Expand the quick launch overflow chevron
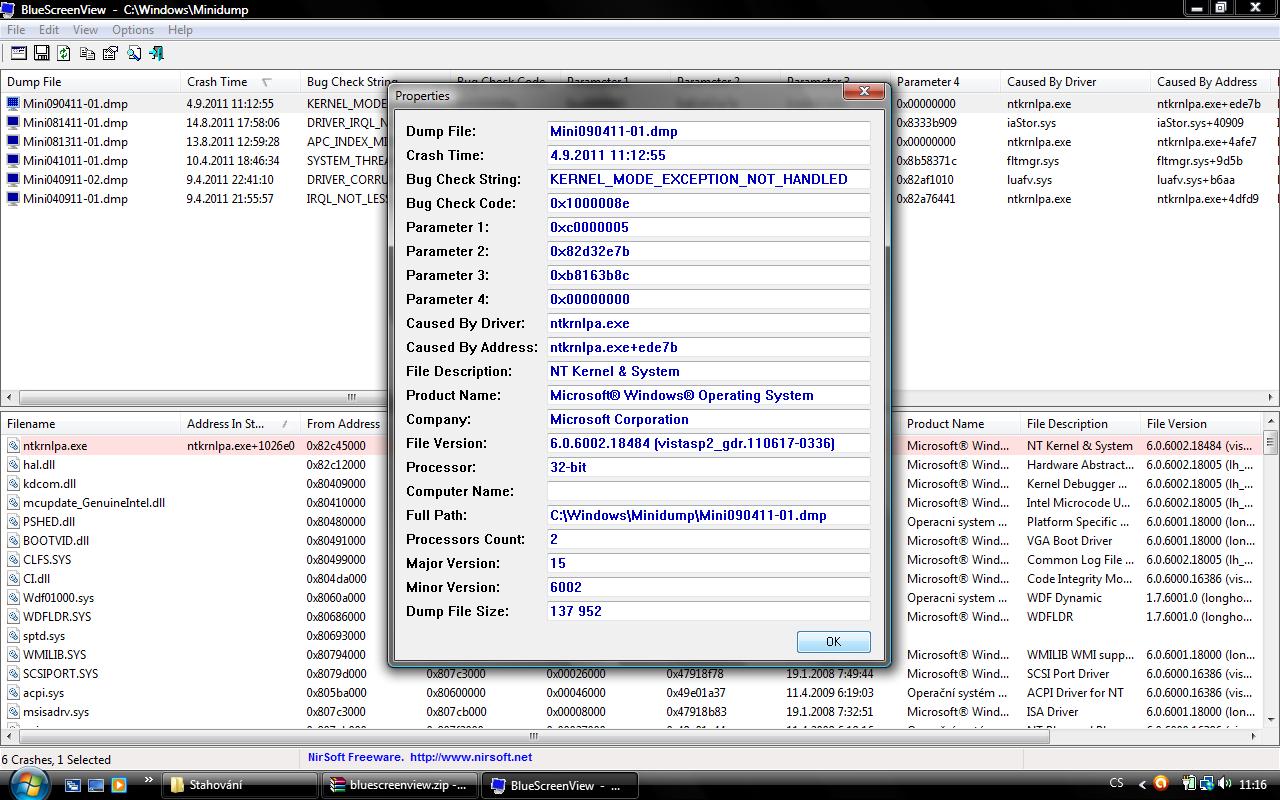The image size is (1280, 800). coord(149,781)
